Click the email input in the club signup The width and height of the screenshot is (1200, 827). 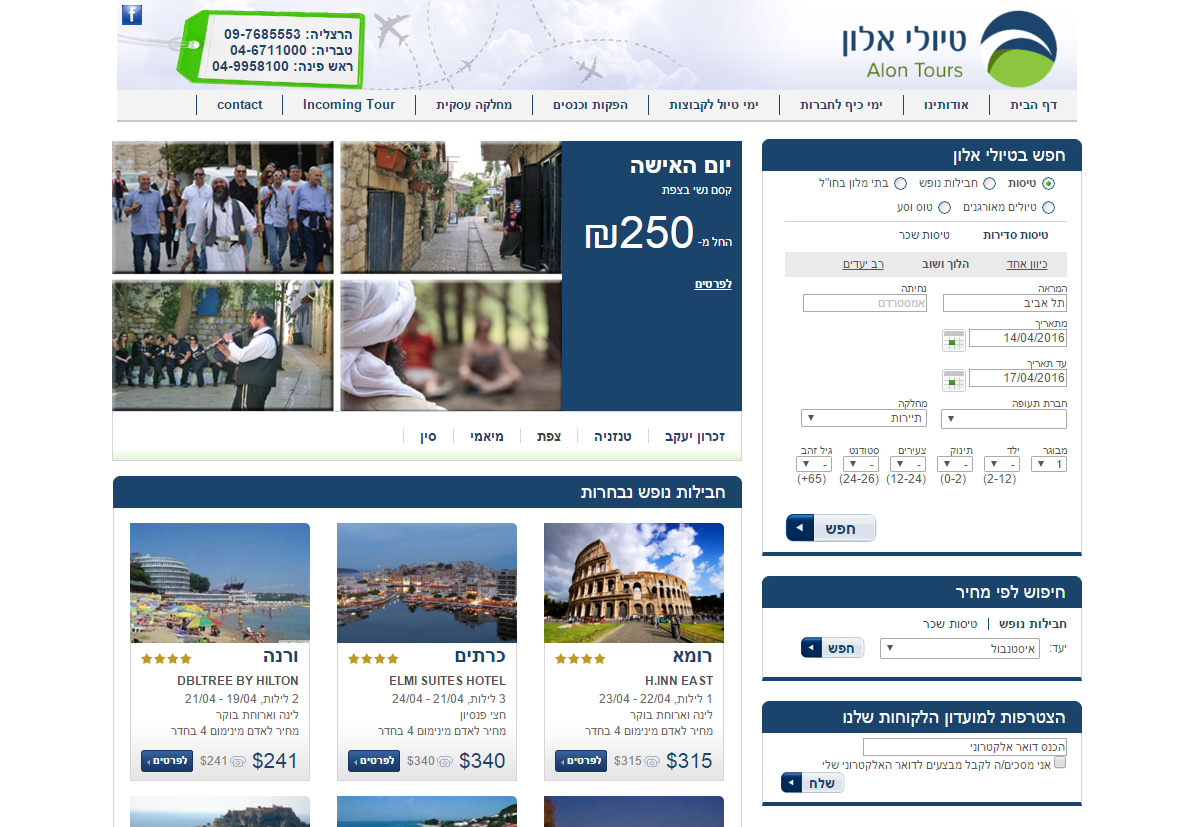tap(965, 747)
